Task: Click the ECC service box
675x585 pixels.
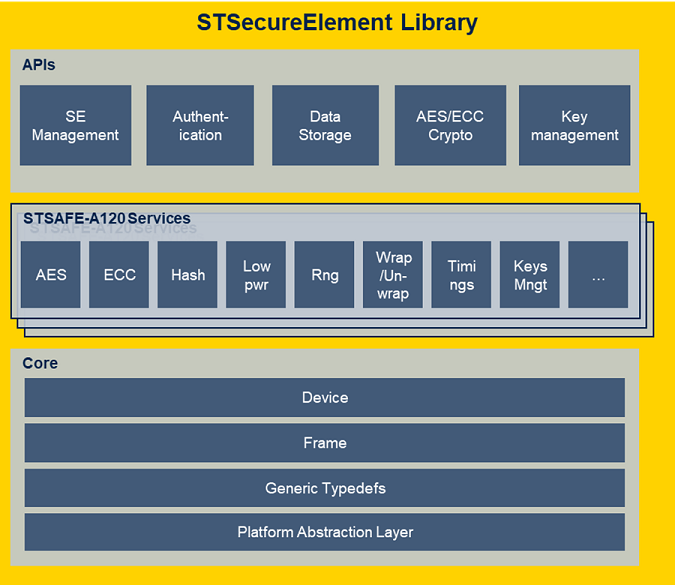Action: point(119,274)
